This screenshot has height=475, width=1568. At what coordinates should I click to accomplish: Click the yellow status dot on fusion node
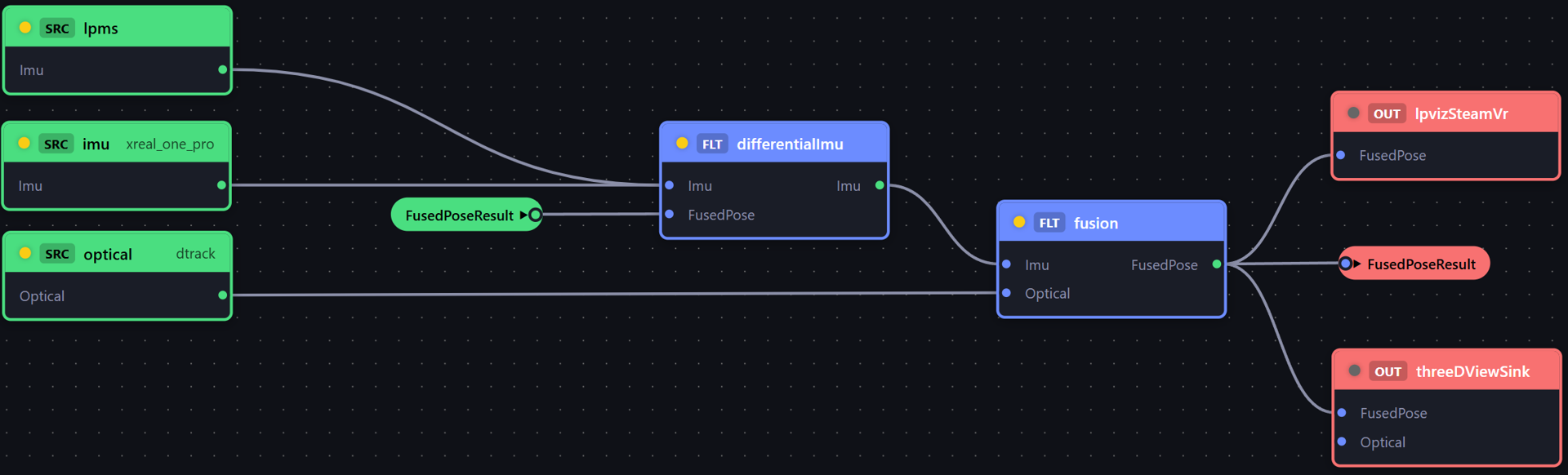point(1019,222)
